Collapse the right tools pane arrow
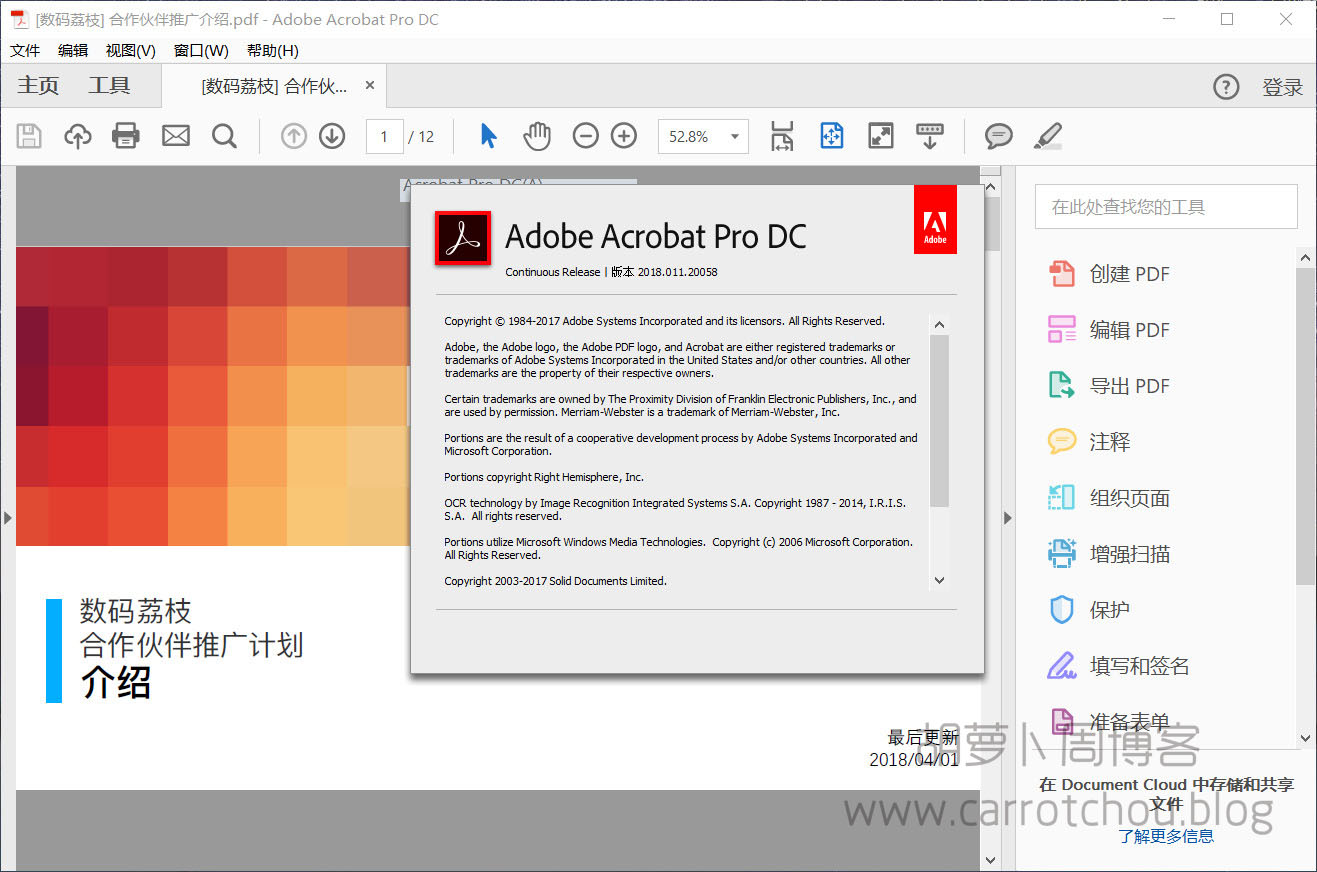The width and height of the screenshot is (1317, 872). 1007,518
